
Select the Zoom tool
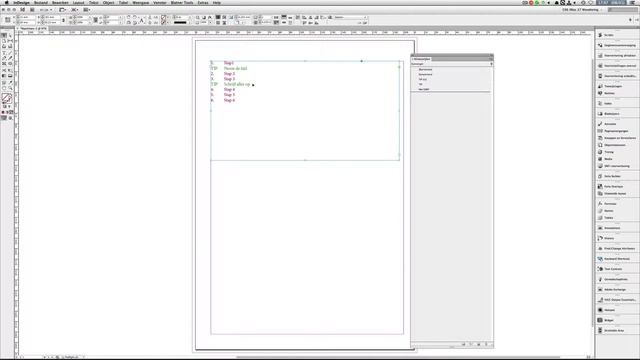pos(10,88)
